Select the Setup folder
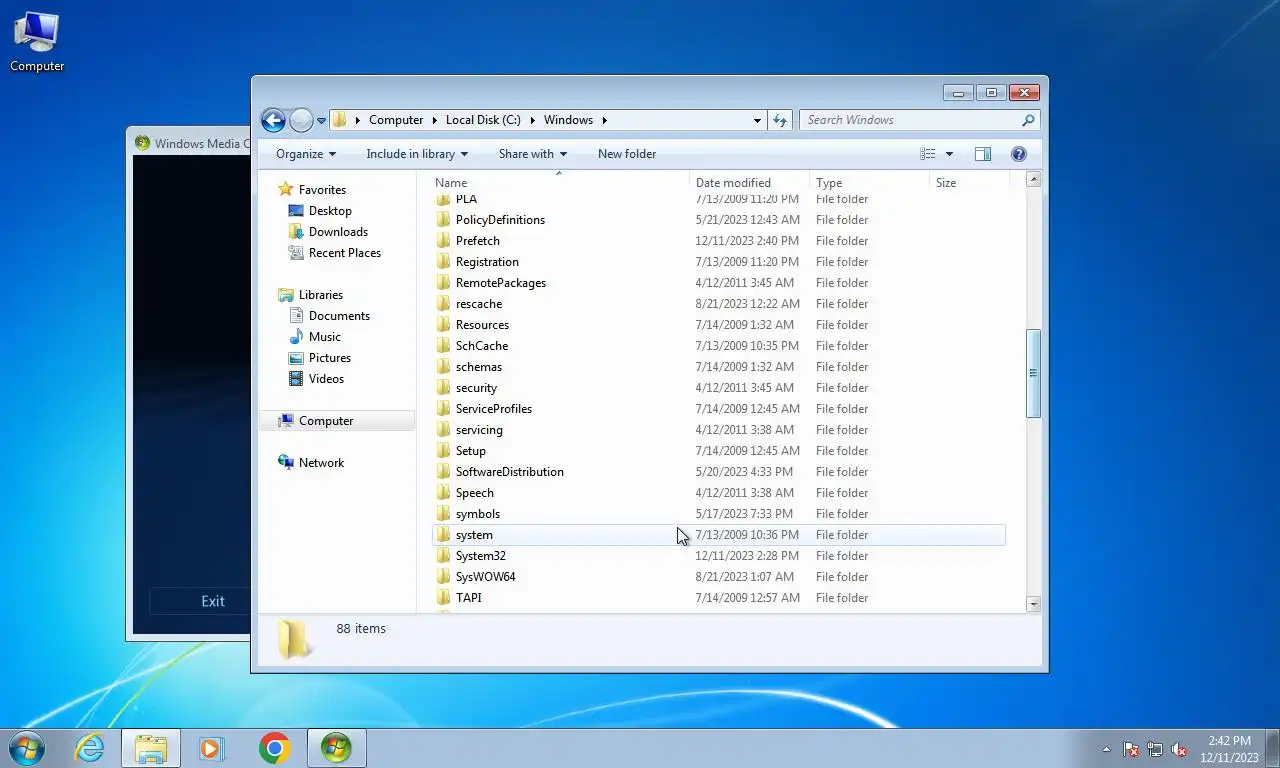This screenshot has width=1280, height=768. [x=471, y=451]
